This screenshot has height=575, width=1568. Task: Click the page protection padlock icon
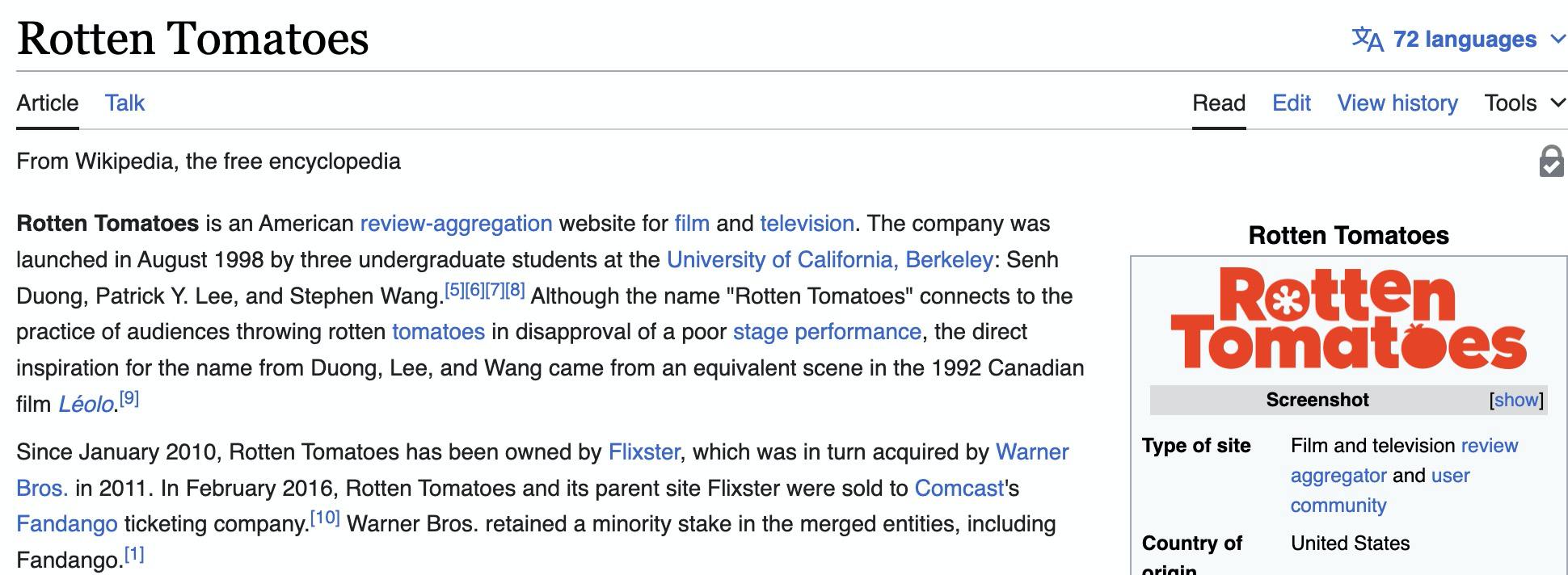[x=1551, y=161]
